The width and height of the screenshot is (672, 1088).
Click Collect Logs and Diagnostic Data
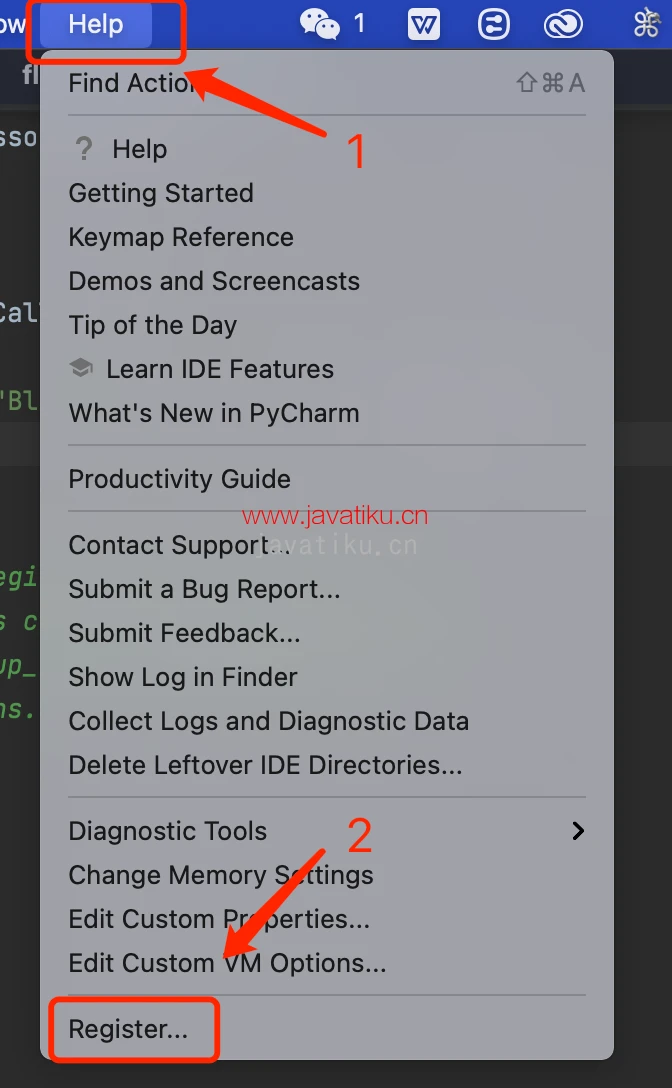[268, 720]
